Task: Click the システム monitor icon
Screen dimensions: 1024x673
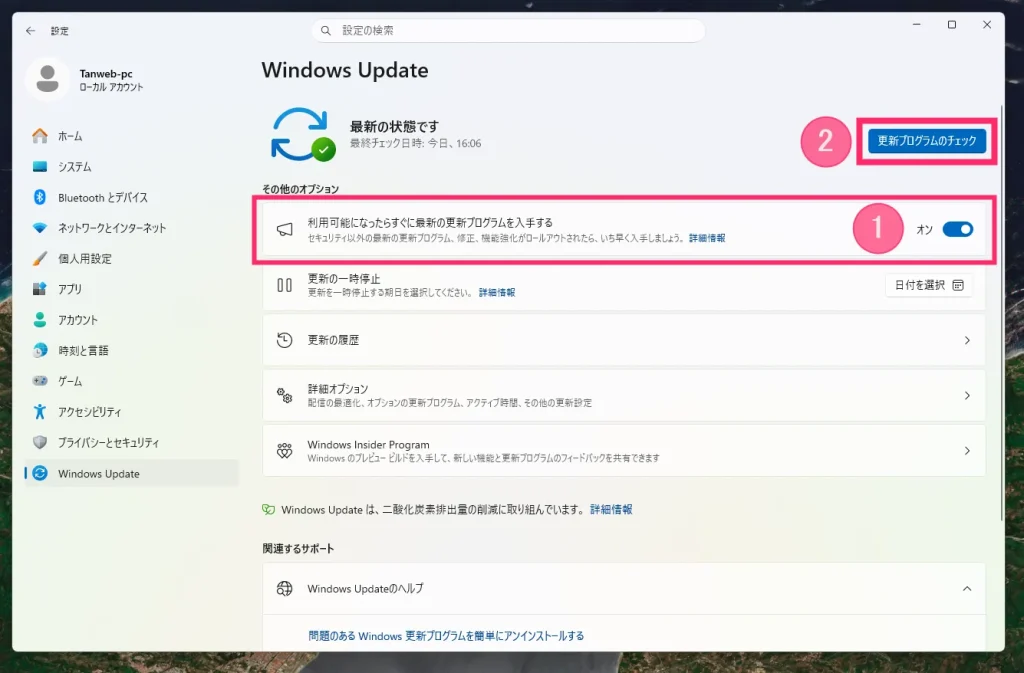Action: [x=40, y=166]
